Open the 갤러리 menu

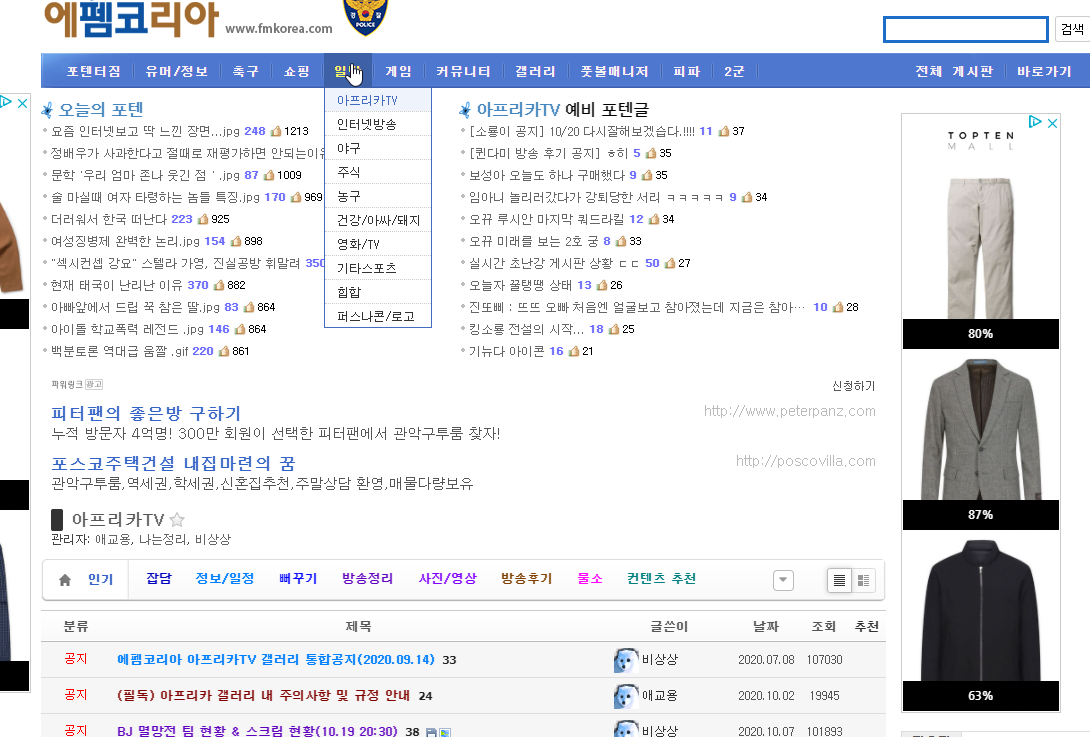click(x=535, y=72)
